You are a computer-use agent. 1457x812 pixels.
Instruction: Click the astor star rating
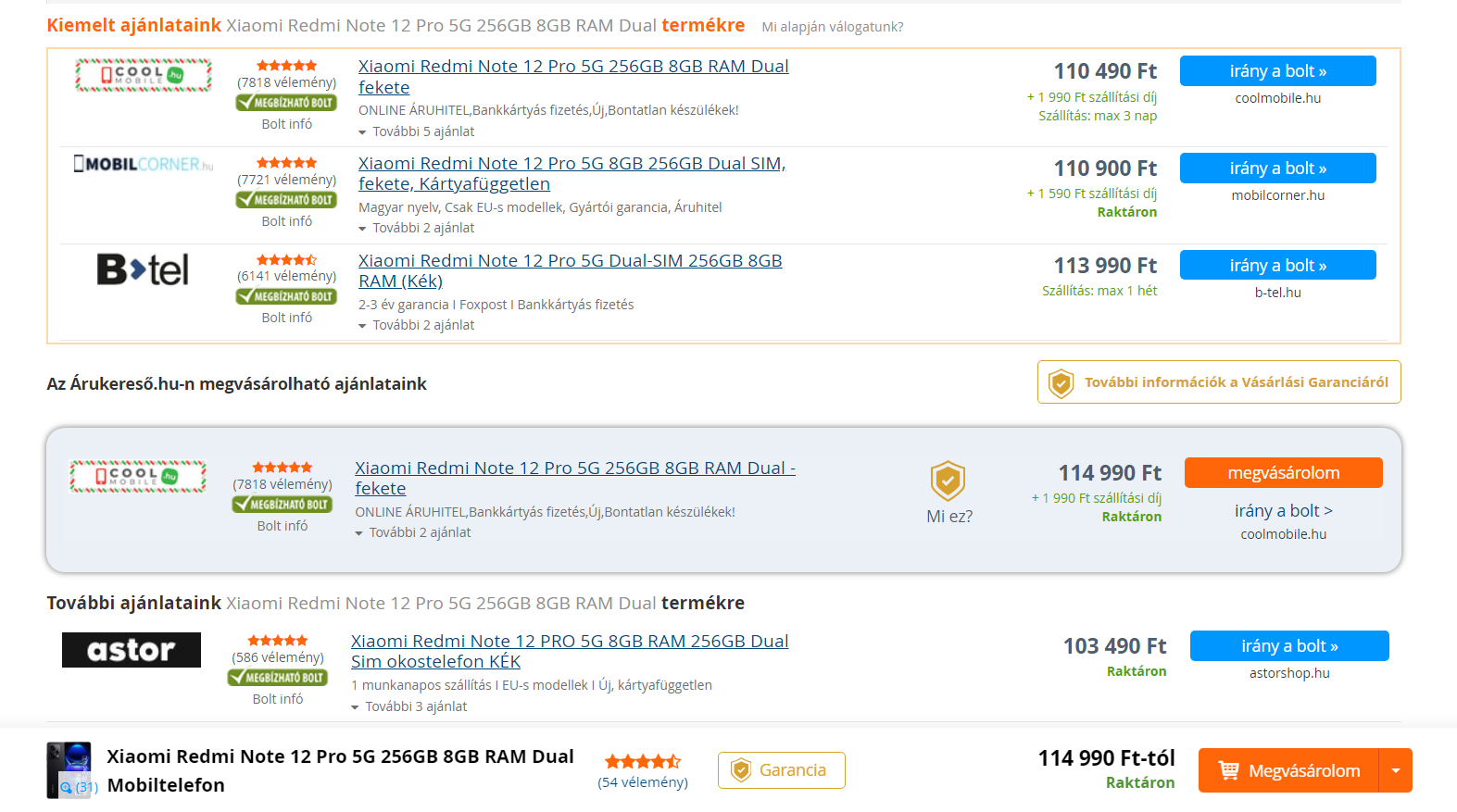coord(277,641)
